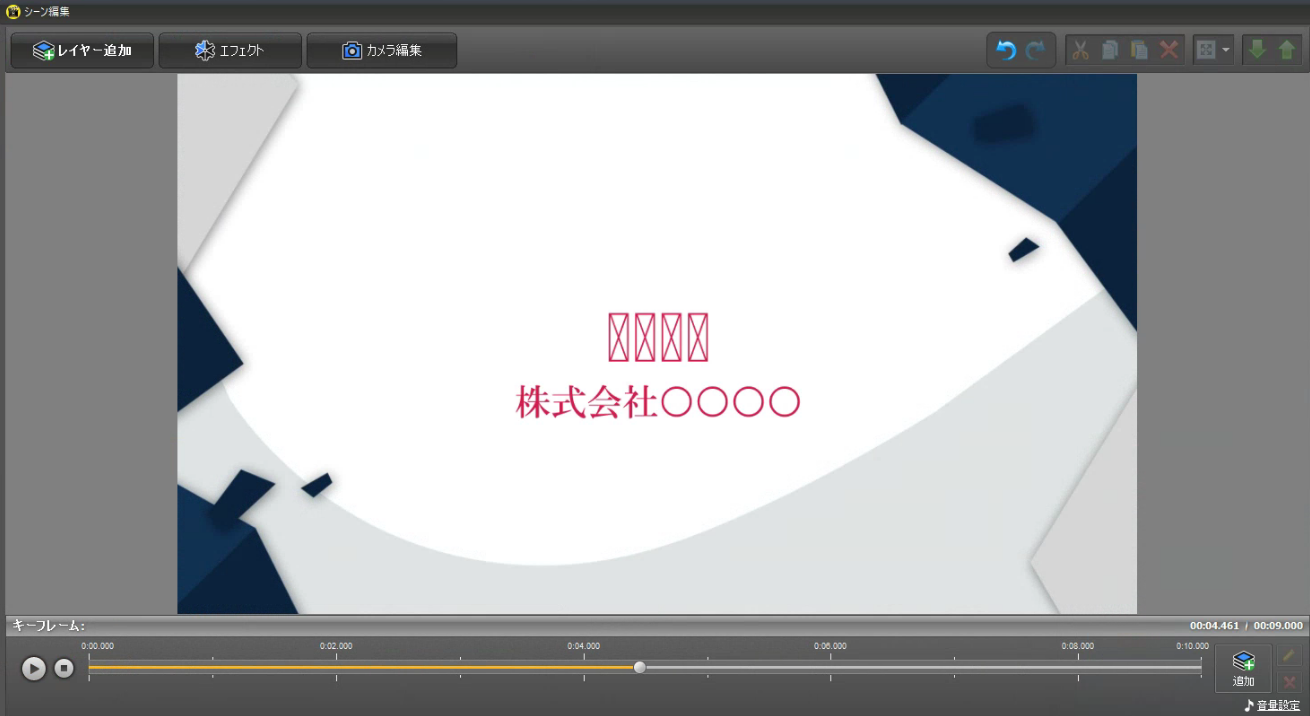
Task: Move layer down with green down arrow
Action: click(x=1258, y=50)
